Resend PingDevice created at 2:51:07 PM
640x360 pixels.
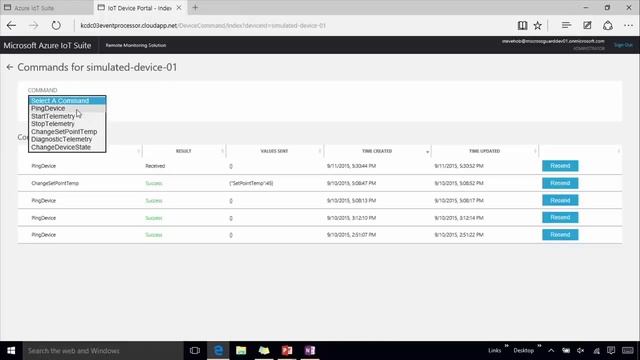pos(560,235)
